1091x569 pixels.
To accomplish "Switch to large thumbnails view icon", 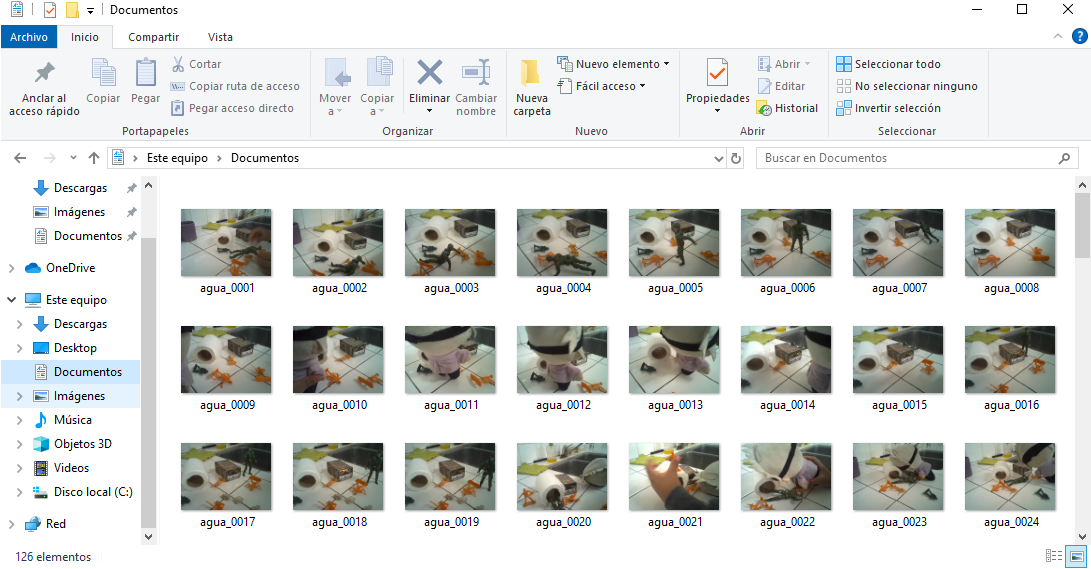I will [1076, 556].
